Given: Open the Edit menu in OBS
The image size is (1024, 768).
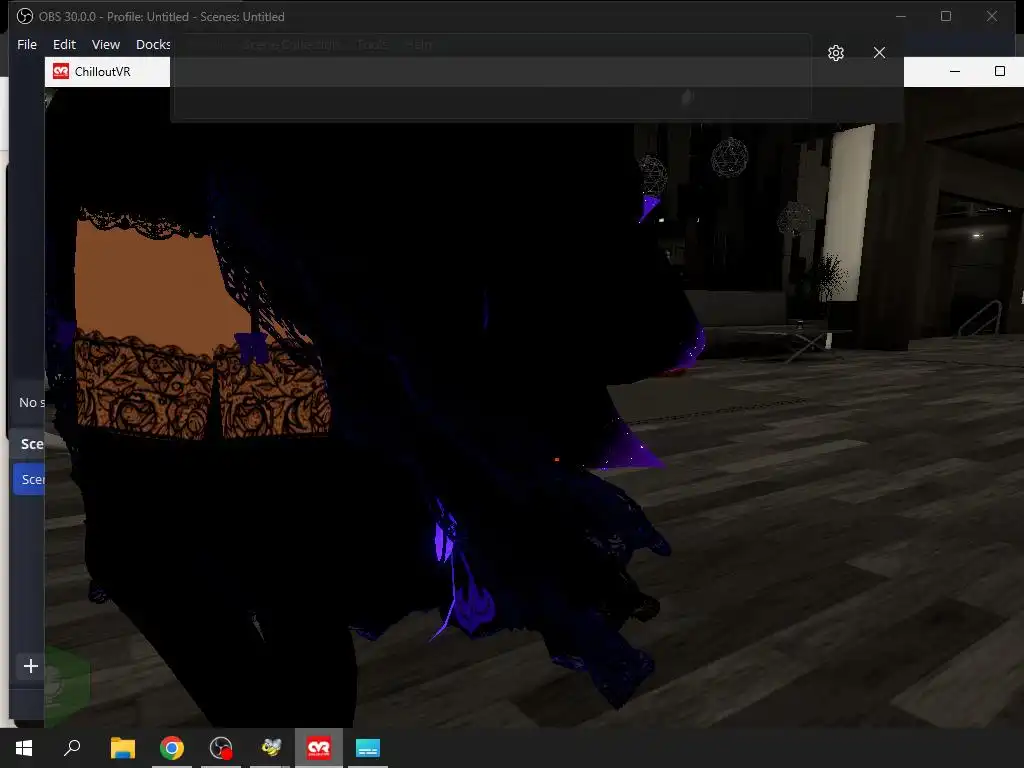Looking at the screenshot, I should click(x=64, y=44).
